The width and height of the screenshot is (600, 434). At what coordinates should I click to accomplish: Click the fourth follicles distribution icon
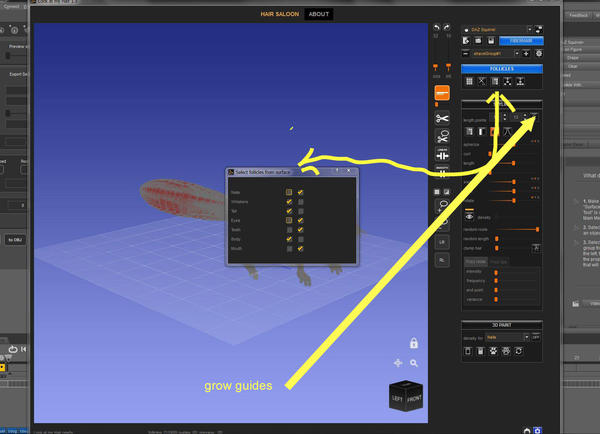click(507, 81)
